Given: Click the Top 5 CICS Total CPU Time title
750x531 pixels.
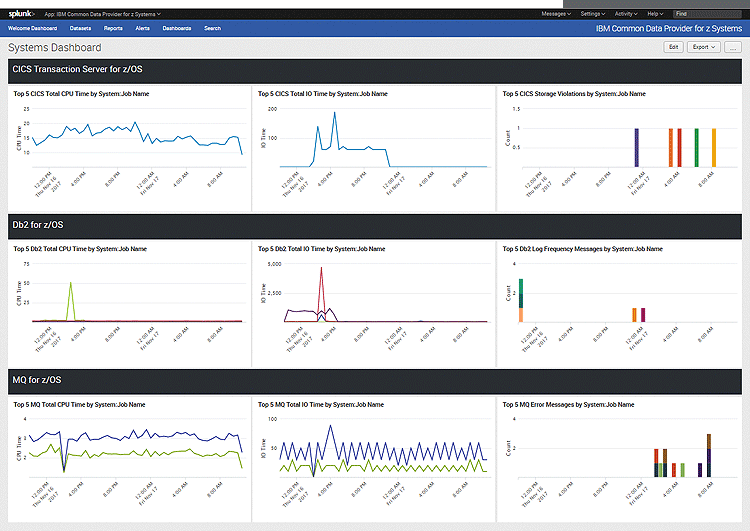Looking at the screenshot, I should click(x=81, y=94).
